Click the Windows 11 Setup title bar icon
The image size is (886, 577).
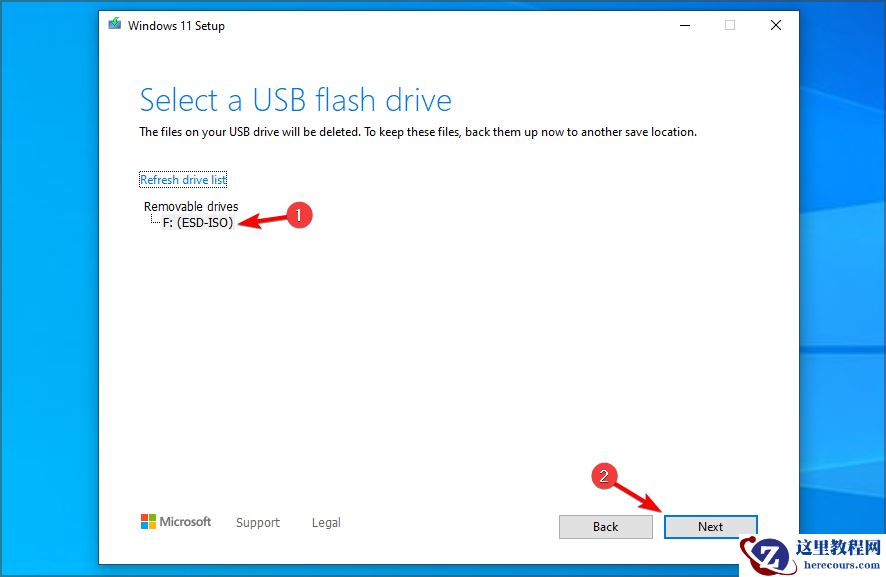pyautogui.click(x=115, y=25)
